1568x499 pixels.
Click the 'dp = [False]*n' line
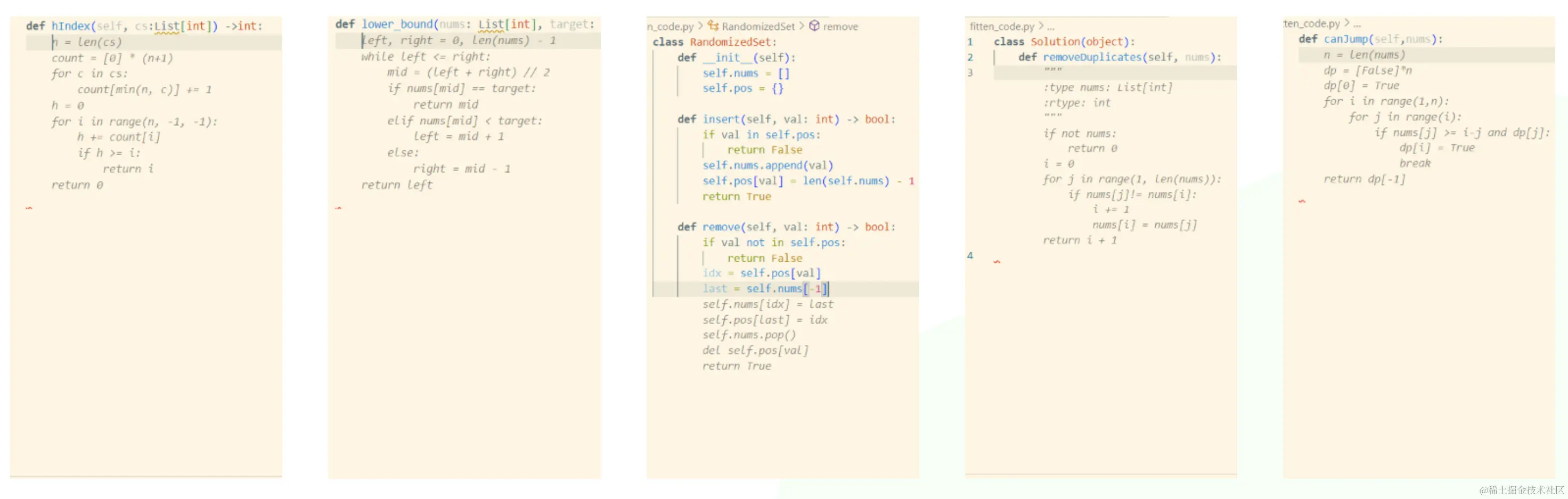coord(1368,70)
